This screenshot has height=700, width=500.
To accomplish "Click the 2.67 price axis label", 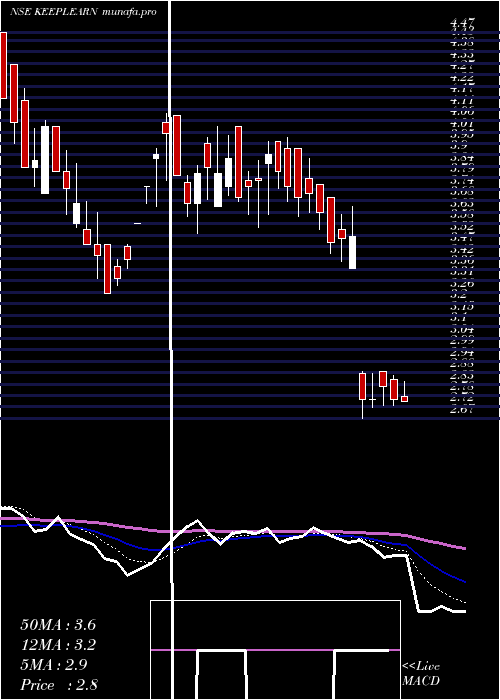I will pos(463,409).
